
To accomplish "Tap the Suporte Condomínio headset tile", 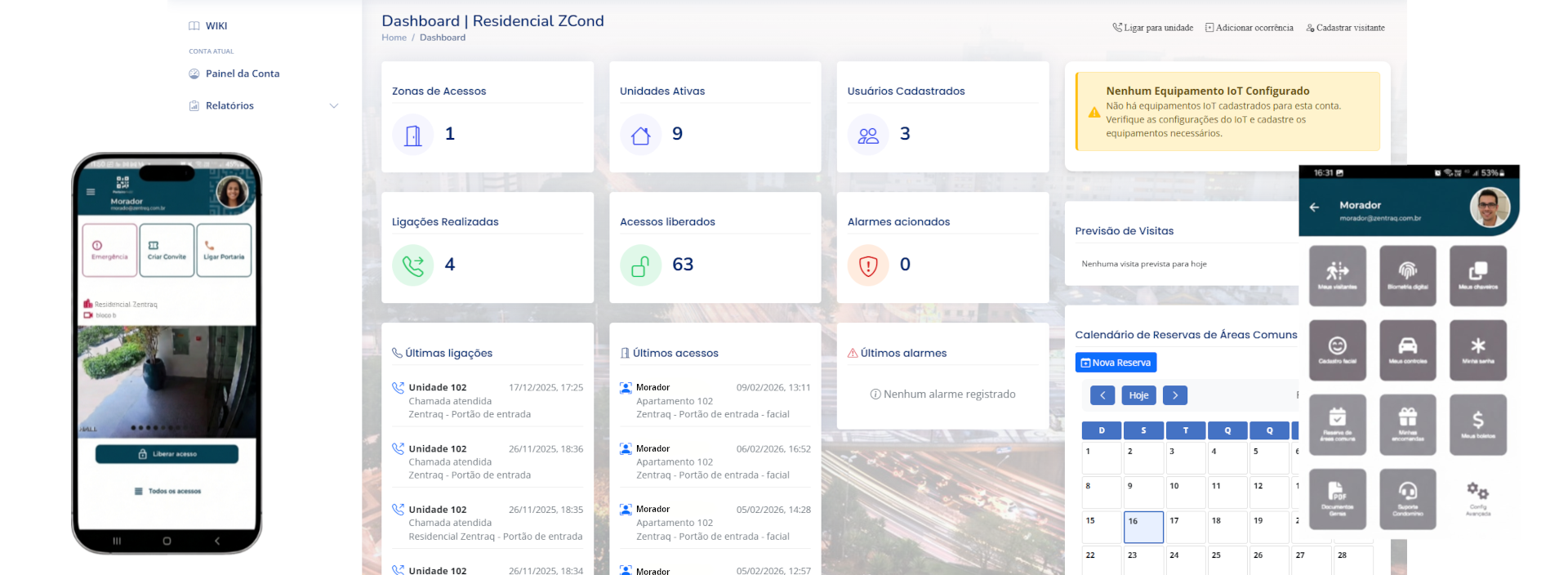I will coord(1407,498).
